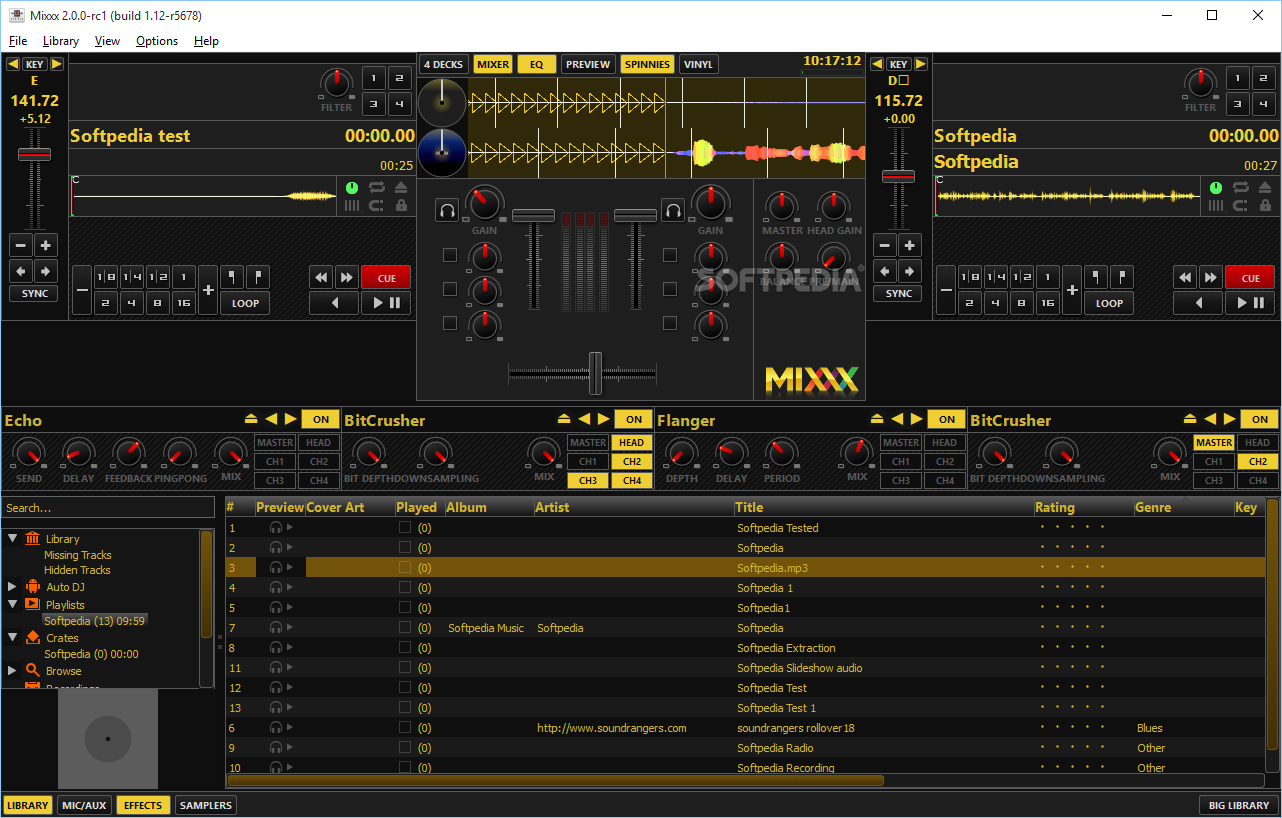Click left deck rate plus button
The width and height of the screenshot is (1282, 818).
point(46,245)
